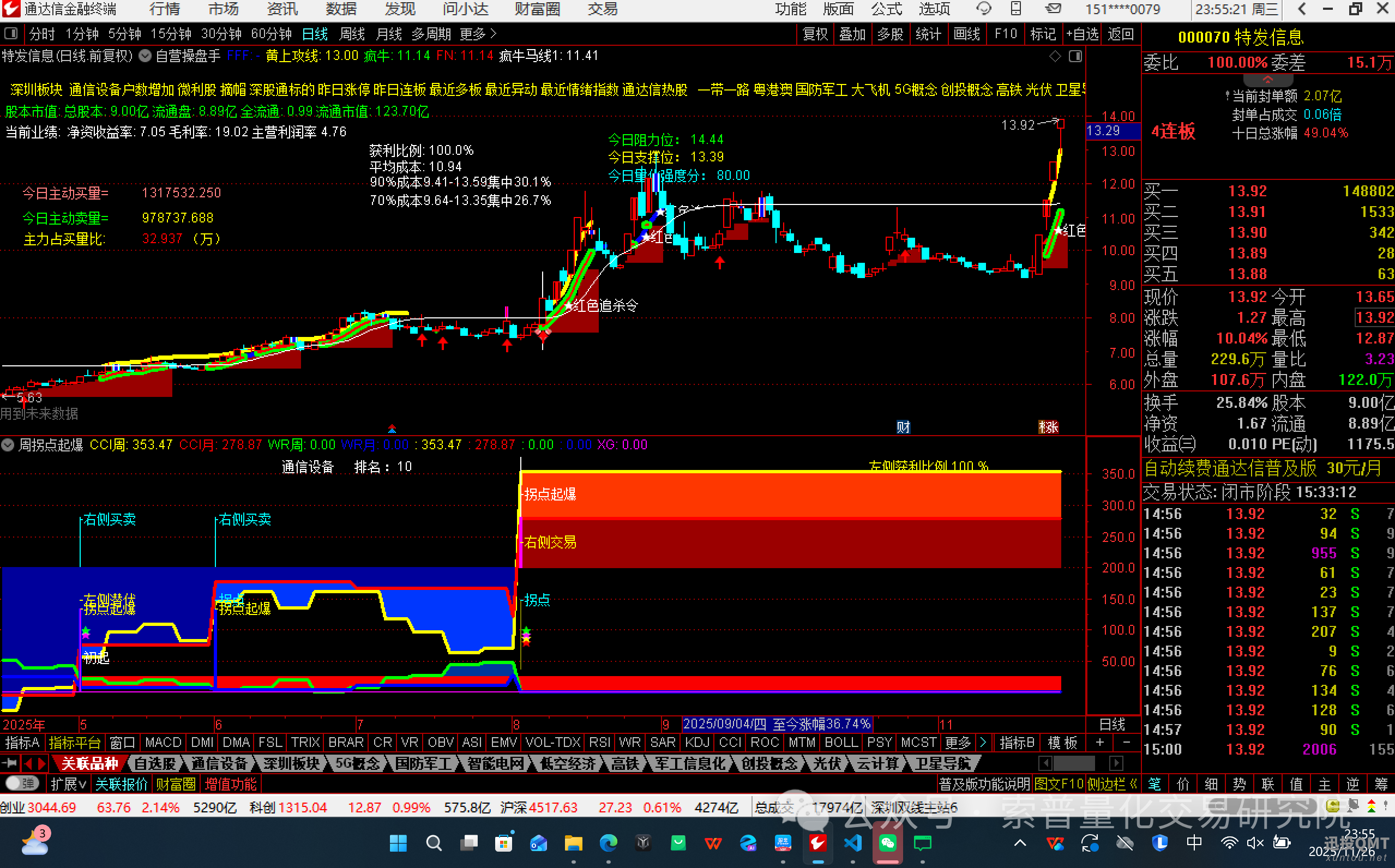
Task: Toggle the 弹 popup switch
Action: click(22, 783)
